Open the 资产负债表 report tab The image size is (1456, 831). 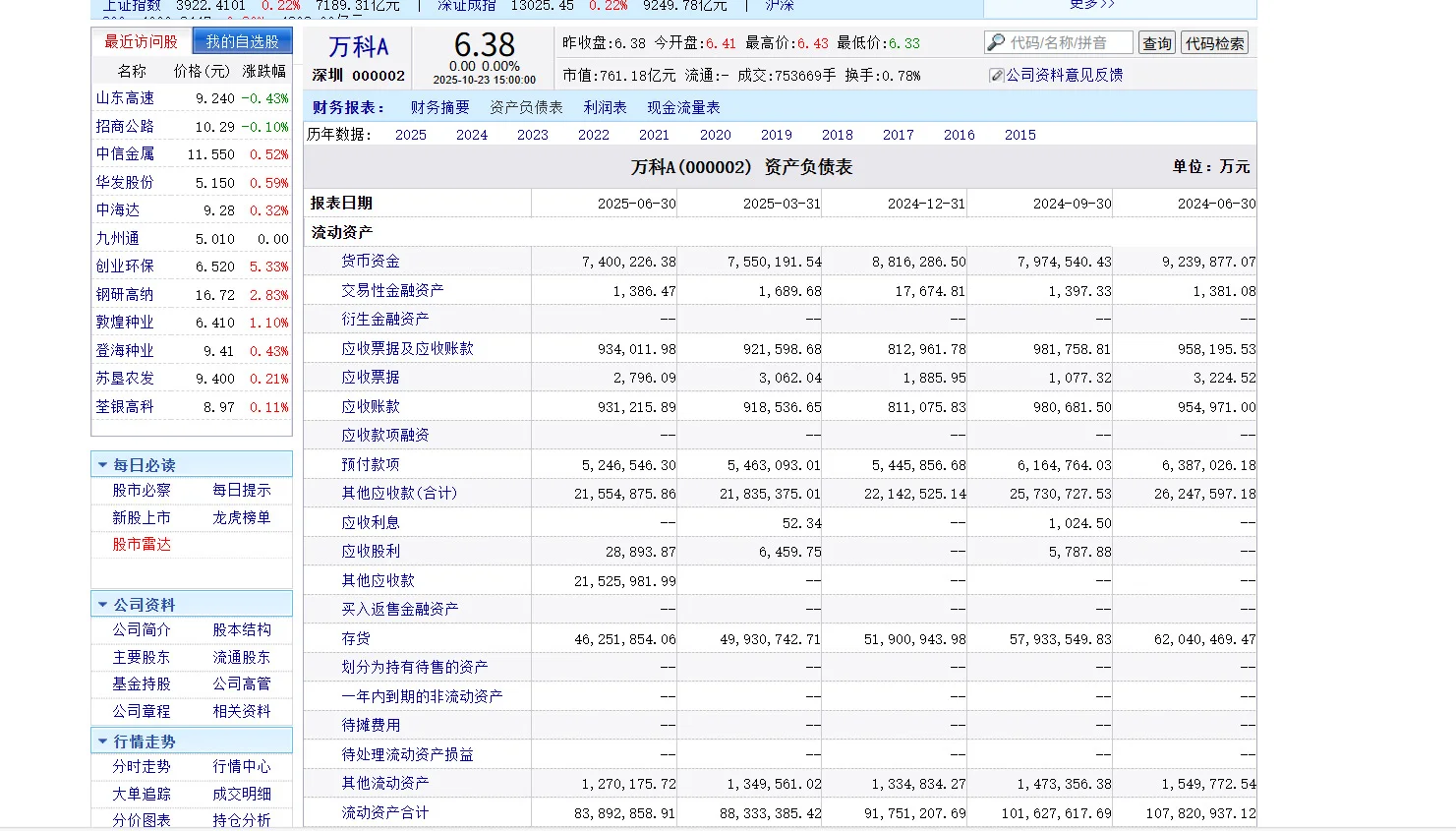[526, 107]
